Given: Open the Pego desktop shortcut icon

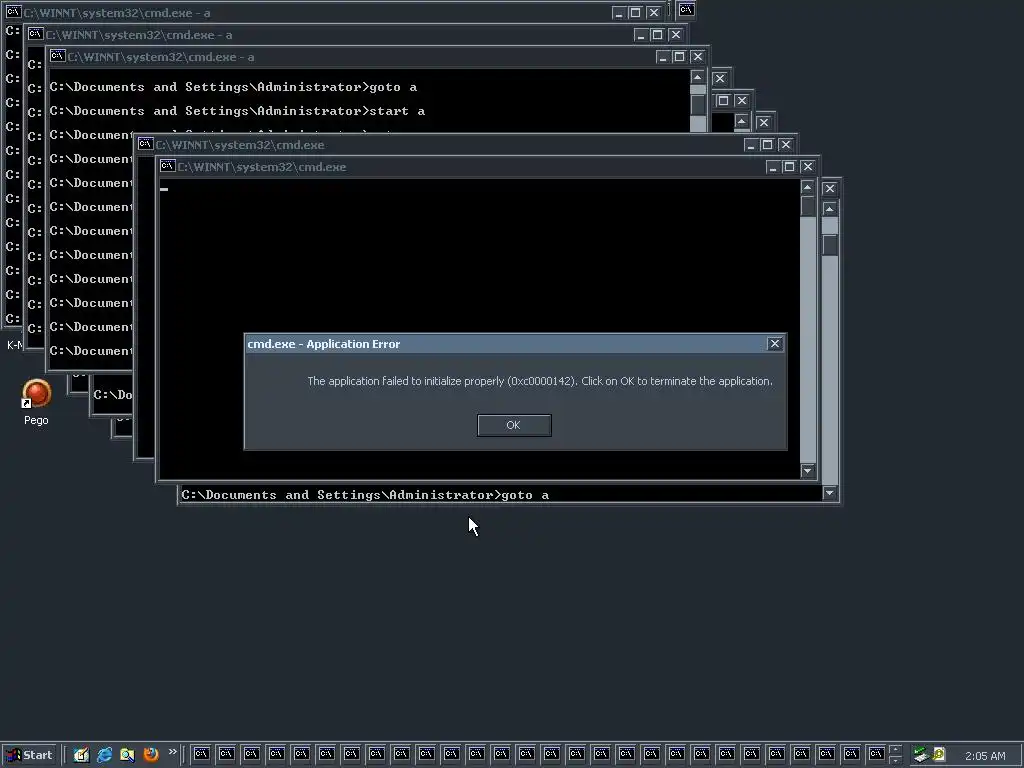Looking at the screenshot, I should coord(37,394).
